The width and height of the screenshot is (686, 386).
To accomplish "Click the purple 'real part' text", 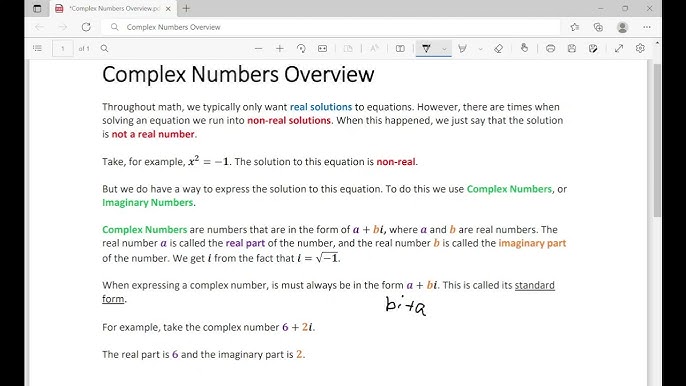I will tap(245, 243).
